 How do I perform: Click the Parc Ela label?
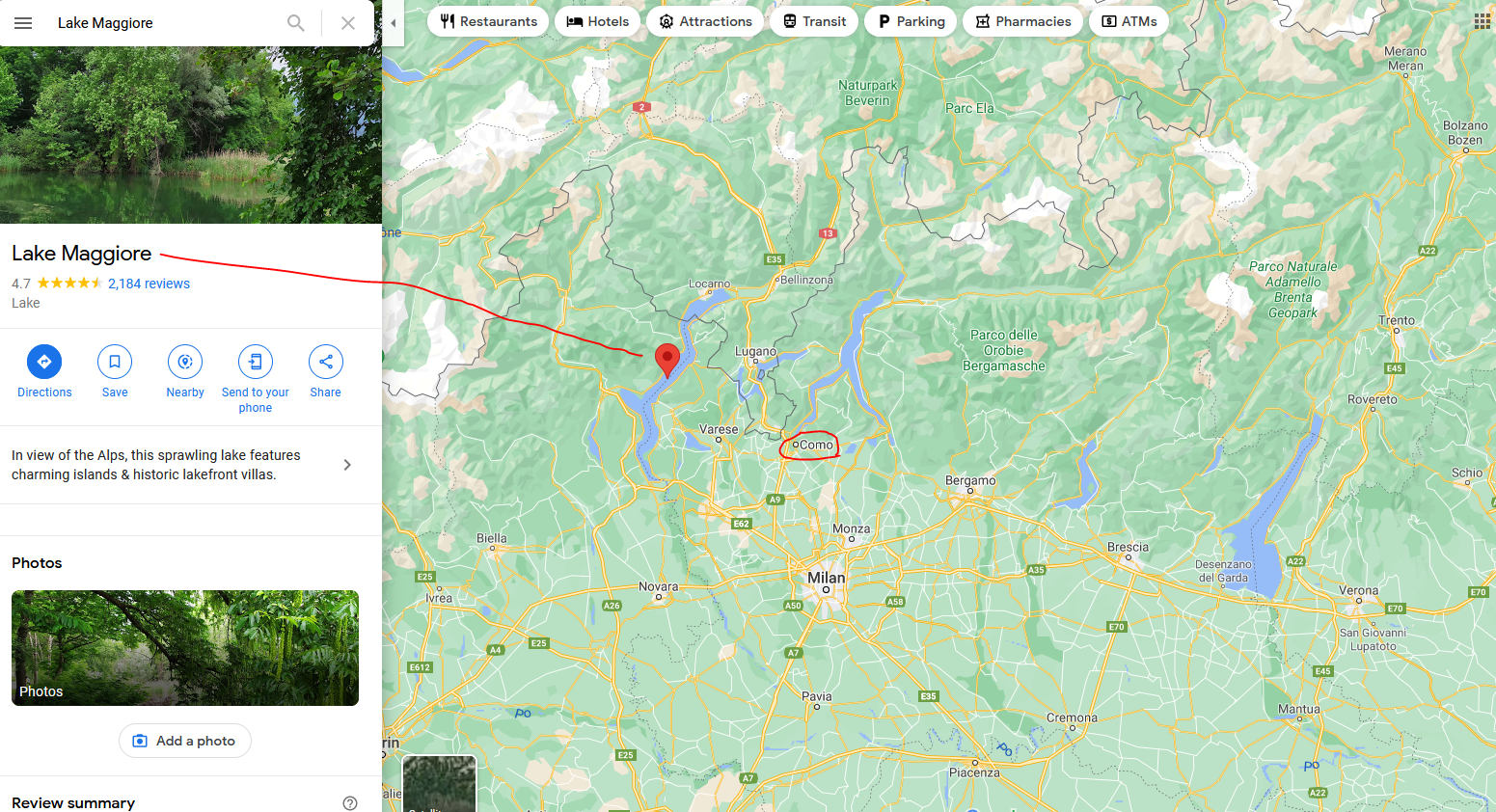coord(969,108)
